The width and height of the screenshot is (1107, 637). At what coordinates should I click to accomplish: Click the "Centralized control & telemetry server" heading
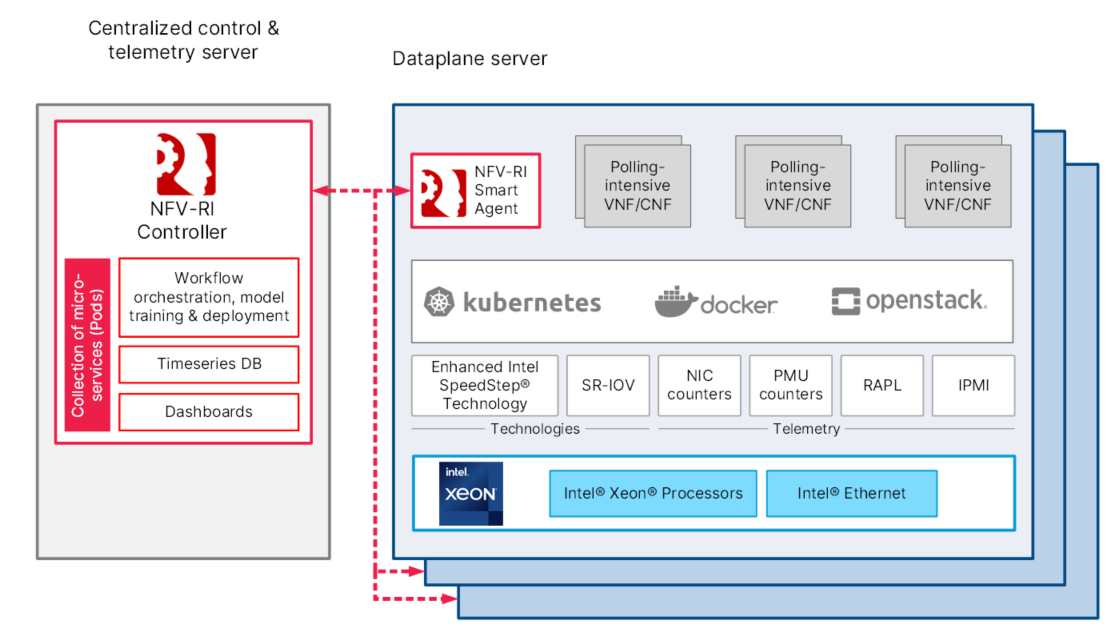[x=184, y=40]
